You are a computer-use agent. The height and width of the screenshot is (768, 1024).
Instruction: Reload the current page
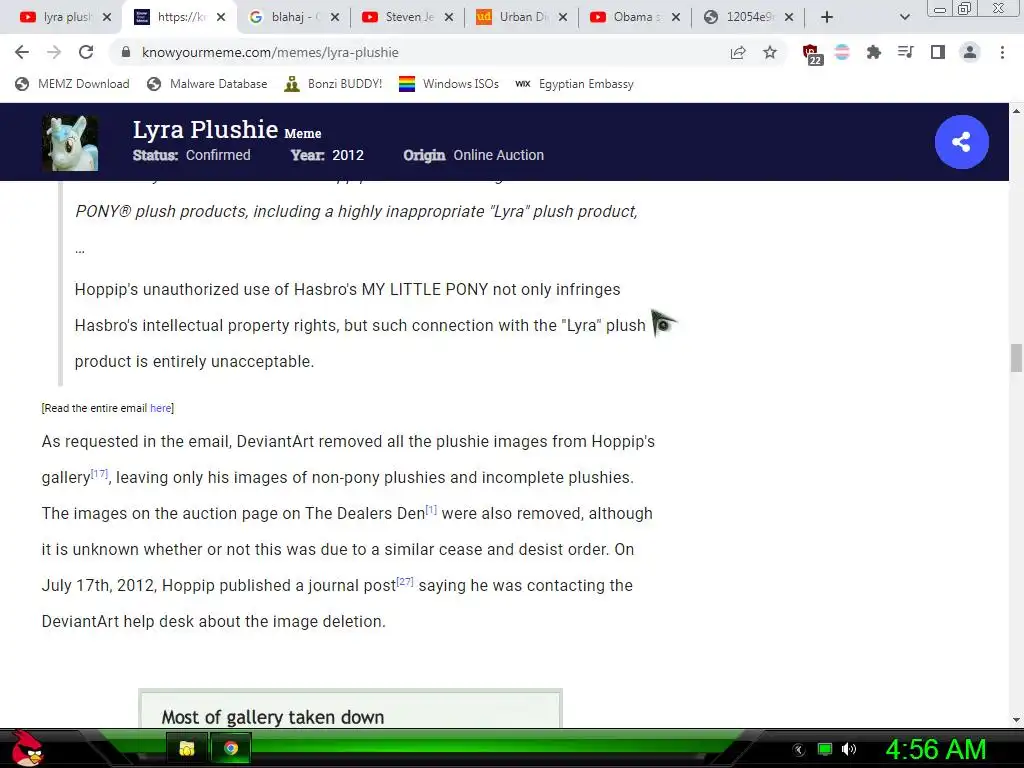point(86,52)
